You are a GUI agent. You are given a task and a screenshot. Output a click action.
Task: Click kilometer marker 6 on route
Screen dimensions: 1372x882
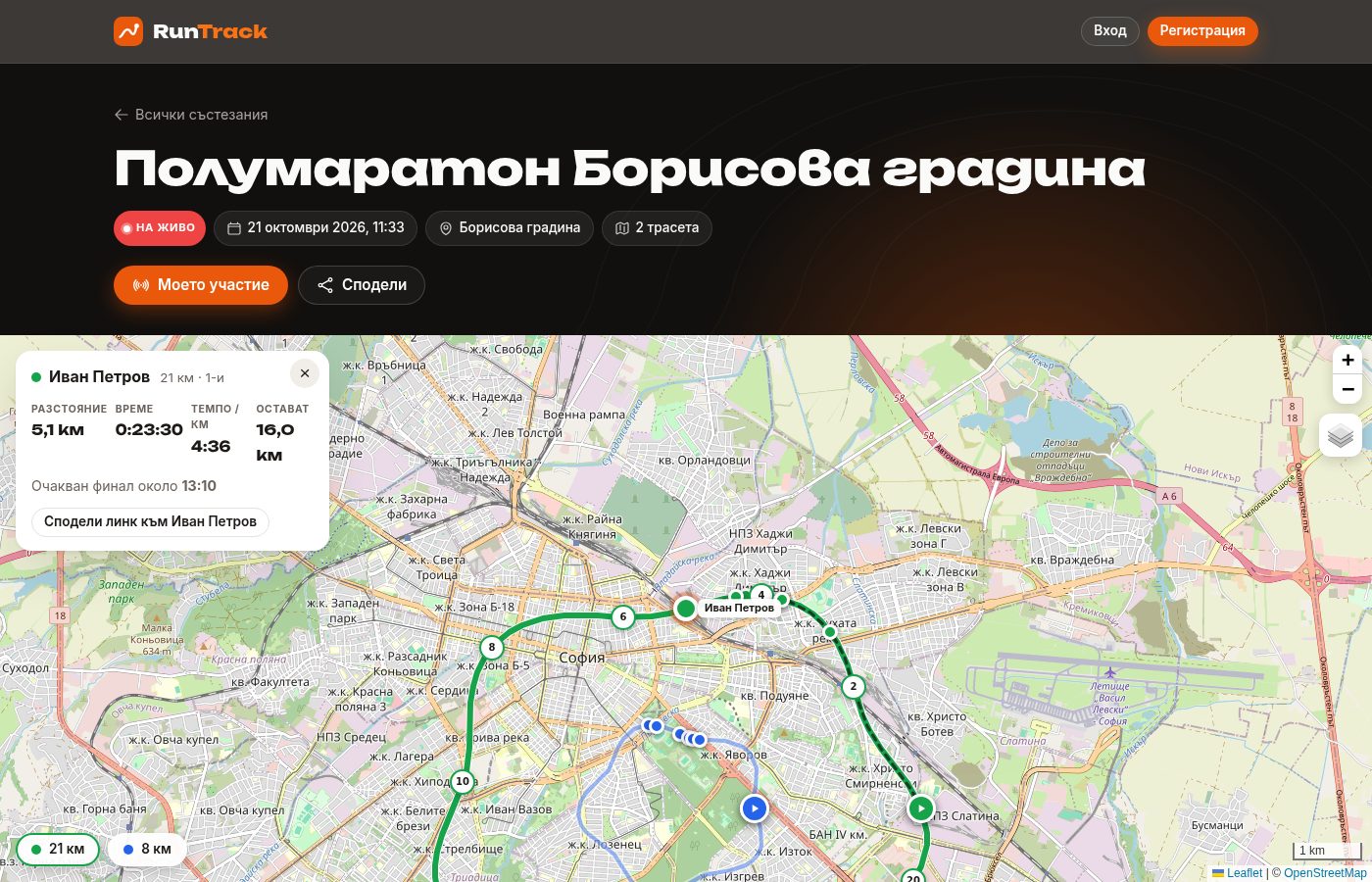(x=623, y=617)
